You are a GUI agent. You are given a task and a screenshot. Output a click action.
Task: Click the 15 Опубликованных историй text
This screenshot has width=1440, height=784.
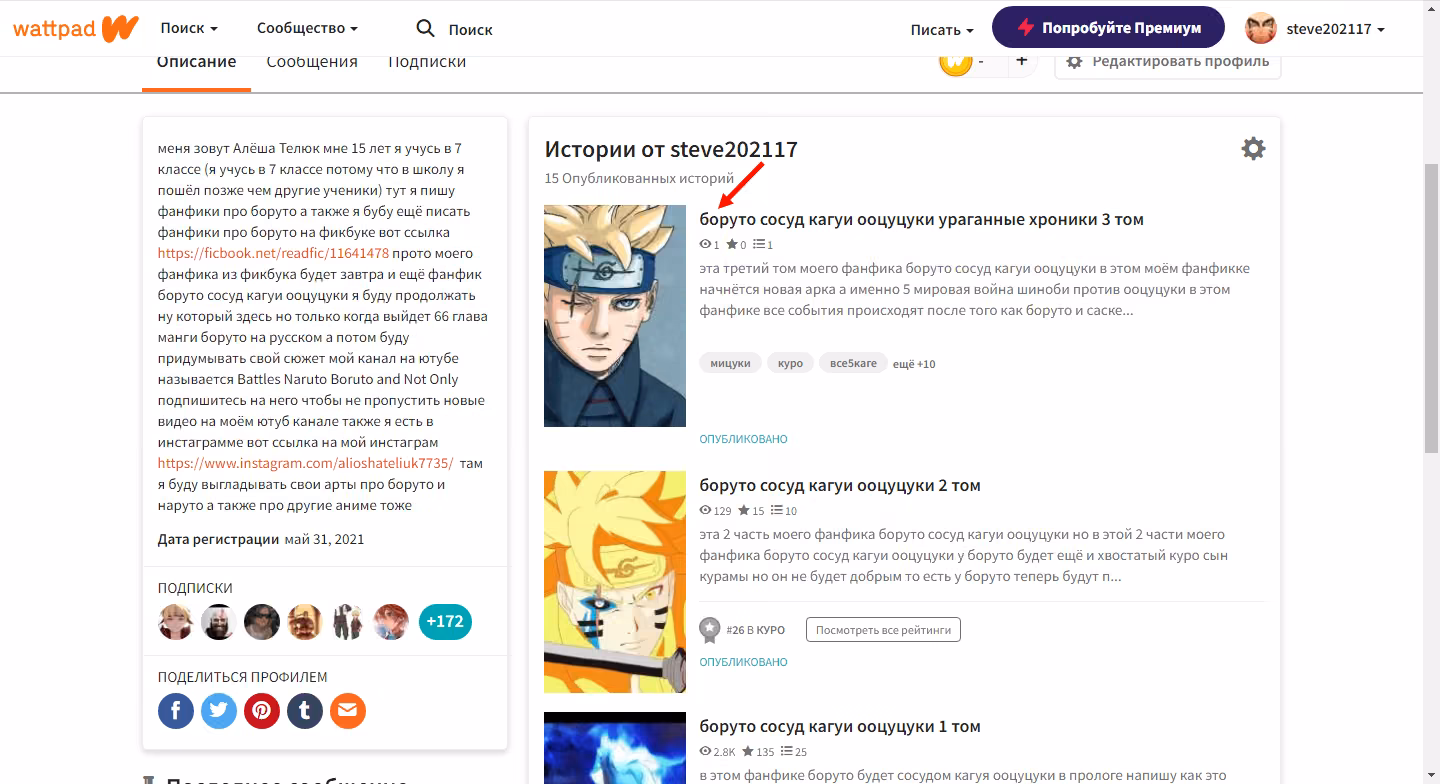point(640,178)
